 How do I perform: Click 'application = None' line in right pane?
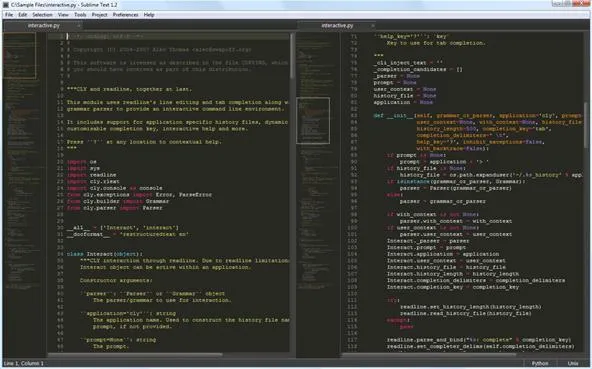(x=403, y=102)
